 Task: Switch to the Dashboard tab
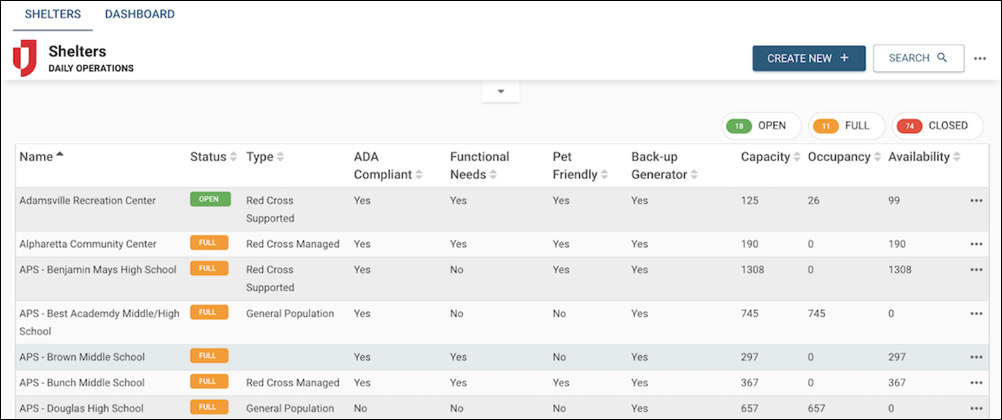click(x=140, y=15)
